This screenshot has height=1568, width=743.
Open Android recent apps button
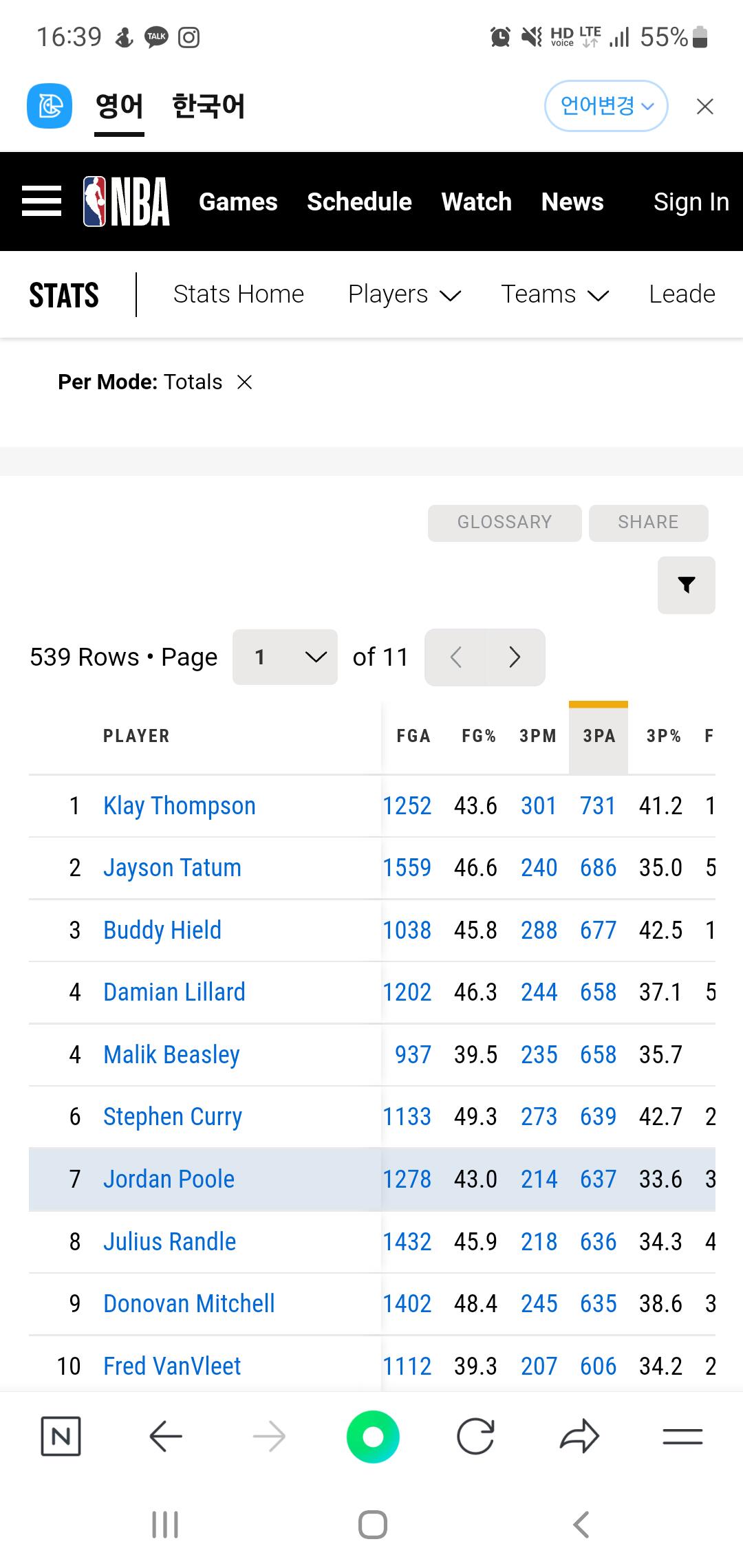pos(165,1525)
